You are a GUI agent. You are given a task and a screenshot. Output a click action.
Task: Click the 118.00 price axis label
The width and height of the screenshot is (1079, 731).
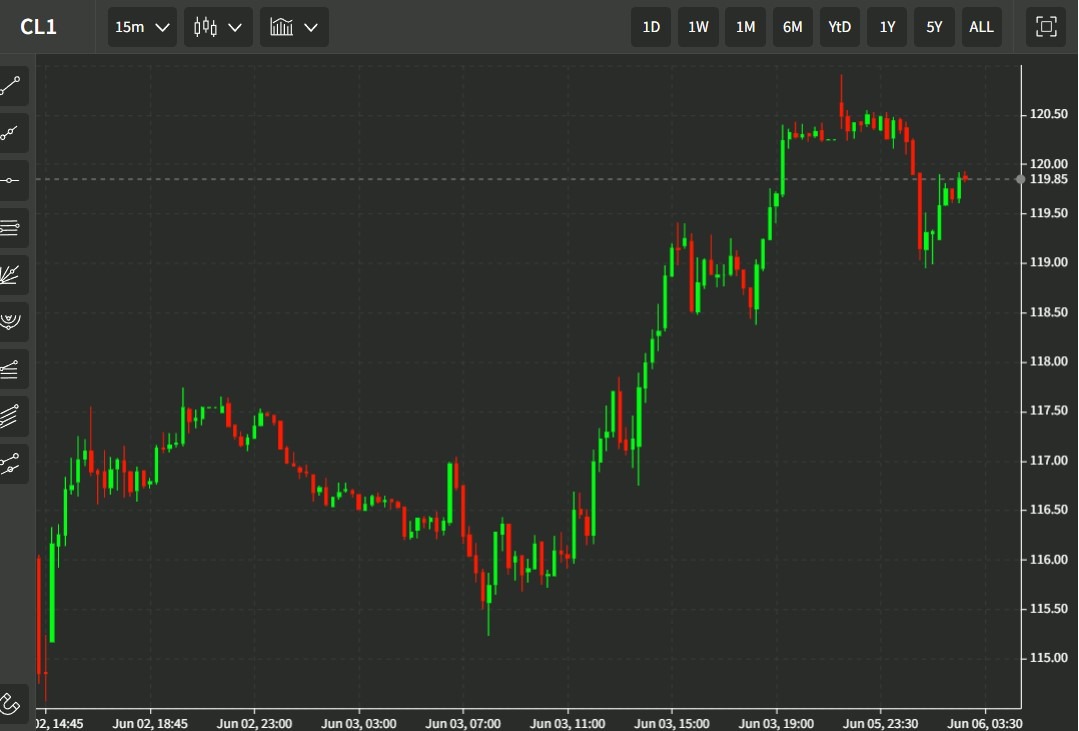click(1048, 361)
